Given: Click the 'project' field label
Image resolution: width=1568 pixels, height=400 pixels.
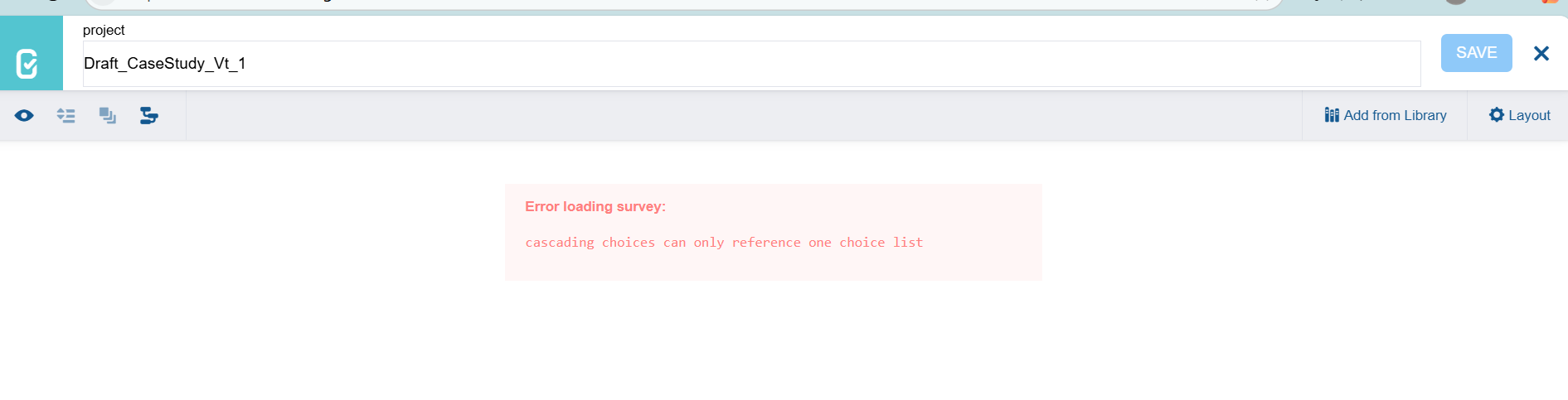Looking at the screenshot, I should coord(104,30).
